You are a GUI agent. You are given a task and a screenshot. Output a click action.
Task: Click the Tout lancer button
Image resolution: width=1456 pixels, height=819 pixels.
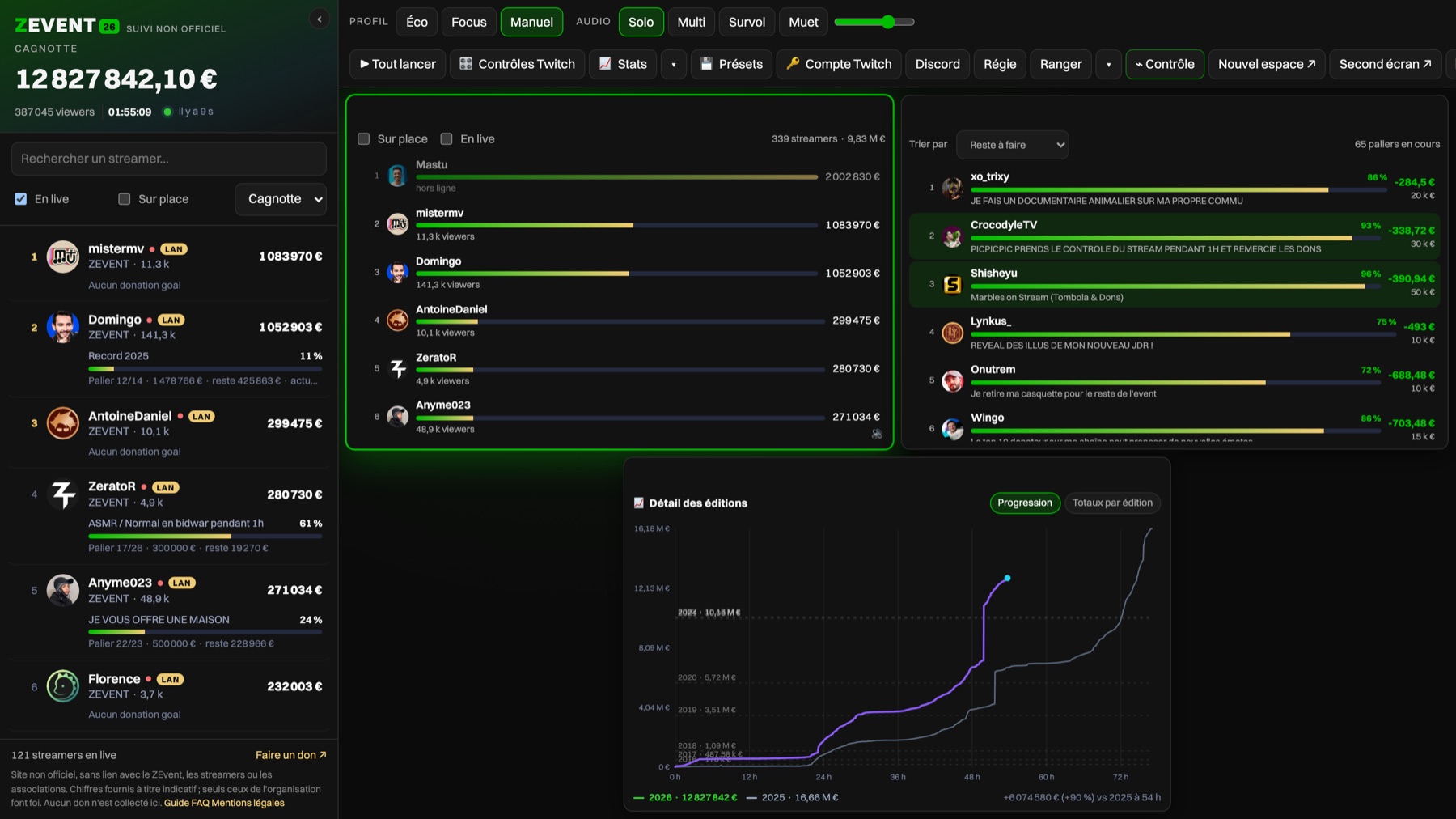coord(398,64)
